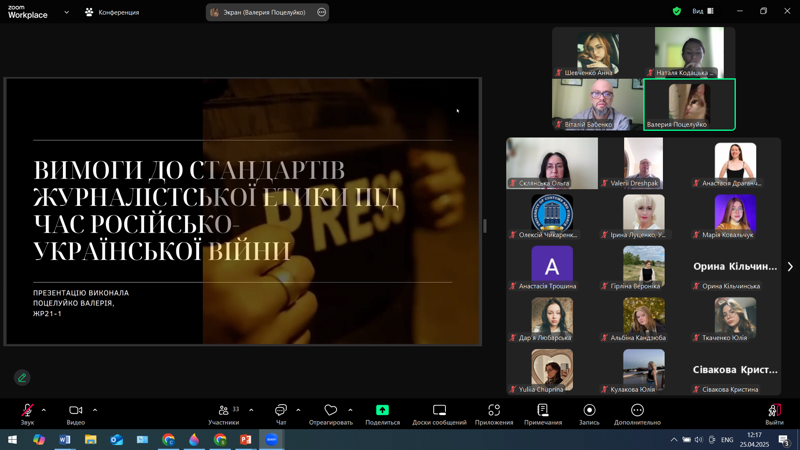Select Анастасія Трошина avatar tile
The width and height of the screenshot is (800, 450).
tap(552, 266)
